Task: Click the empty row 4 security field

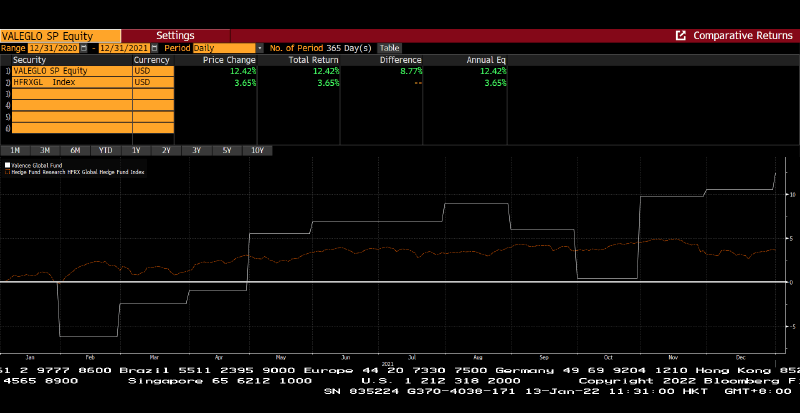Action: click(72, 105)
